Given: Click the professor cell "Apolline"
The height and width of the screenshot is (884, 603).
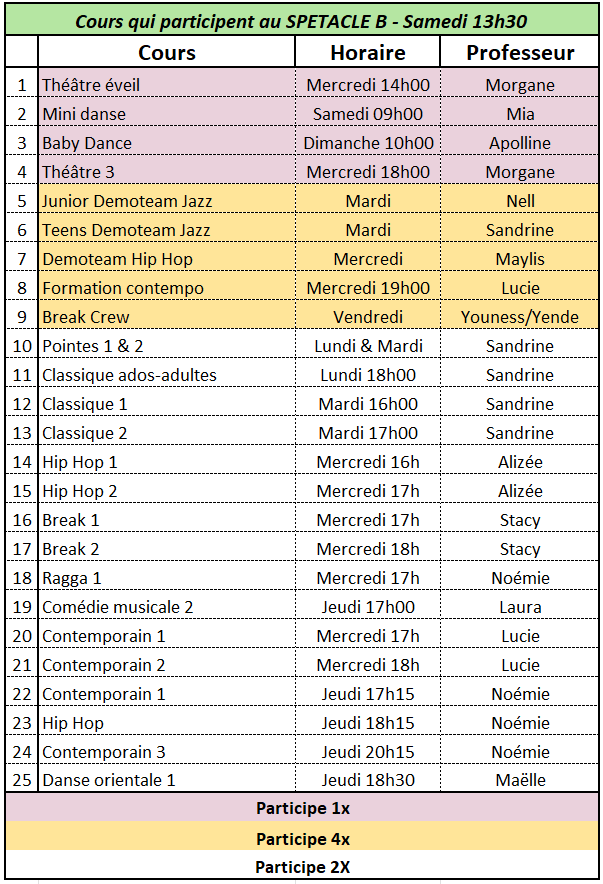Looking at the screenshot, I should tap(520, 143).
